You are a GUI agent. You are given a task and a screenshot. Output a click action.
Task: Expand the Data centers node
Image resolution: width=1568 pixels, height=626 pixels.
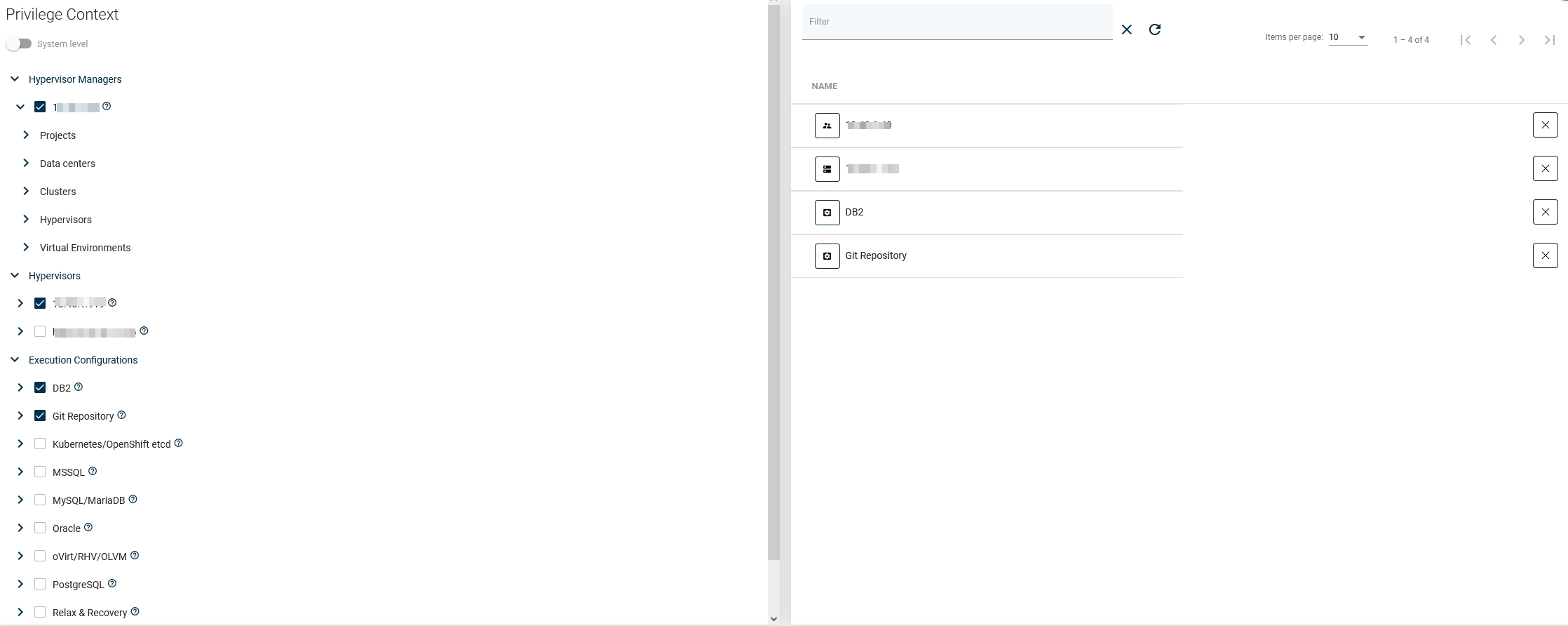click(x=26, y=163)
